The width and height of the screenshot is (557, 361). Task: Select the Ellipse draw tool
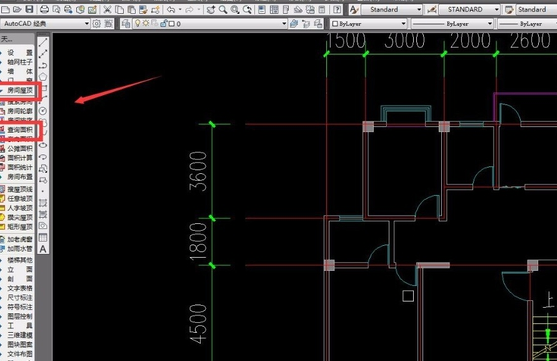(x=43, y=145)
